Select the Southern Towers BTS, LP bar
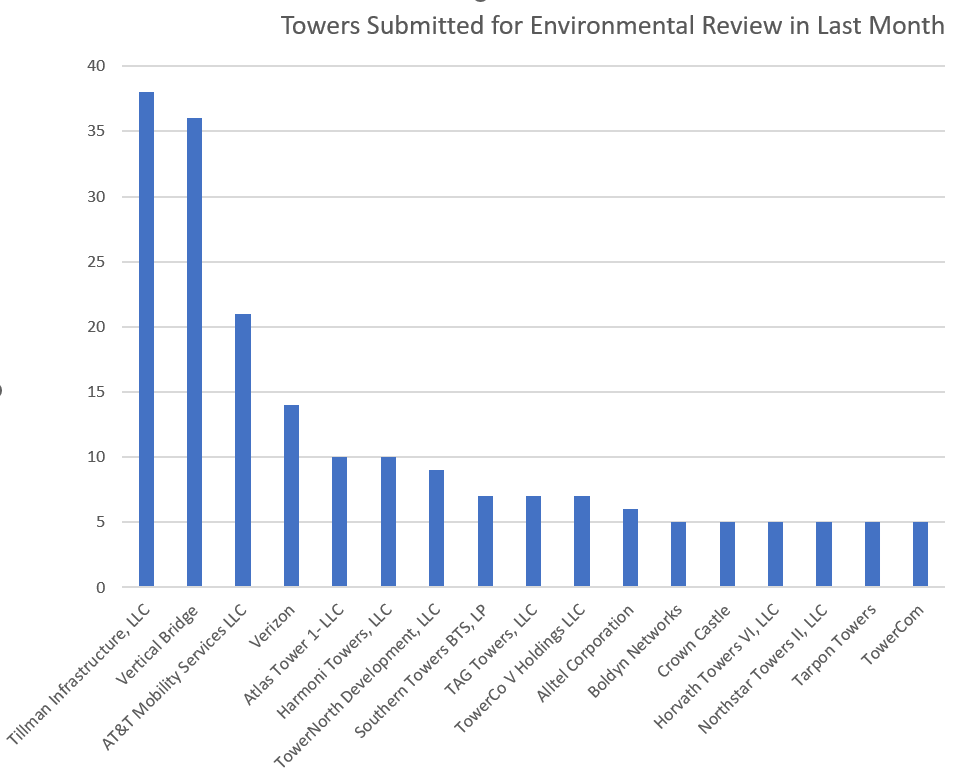This screenshot has height=772, width=960. point(485,541)
